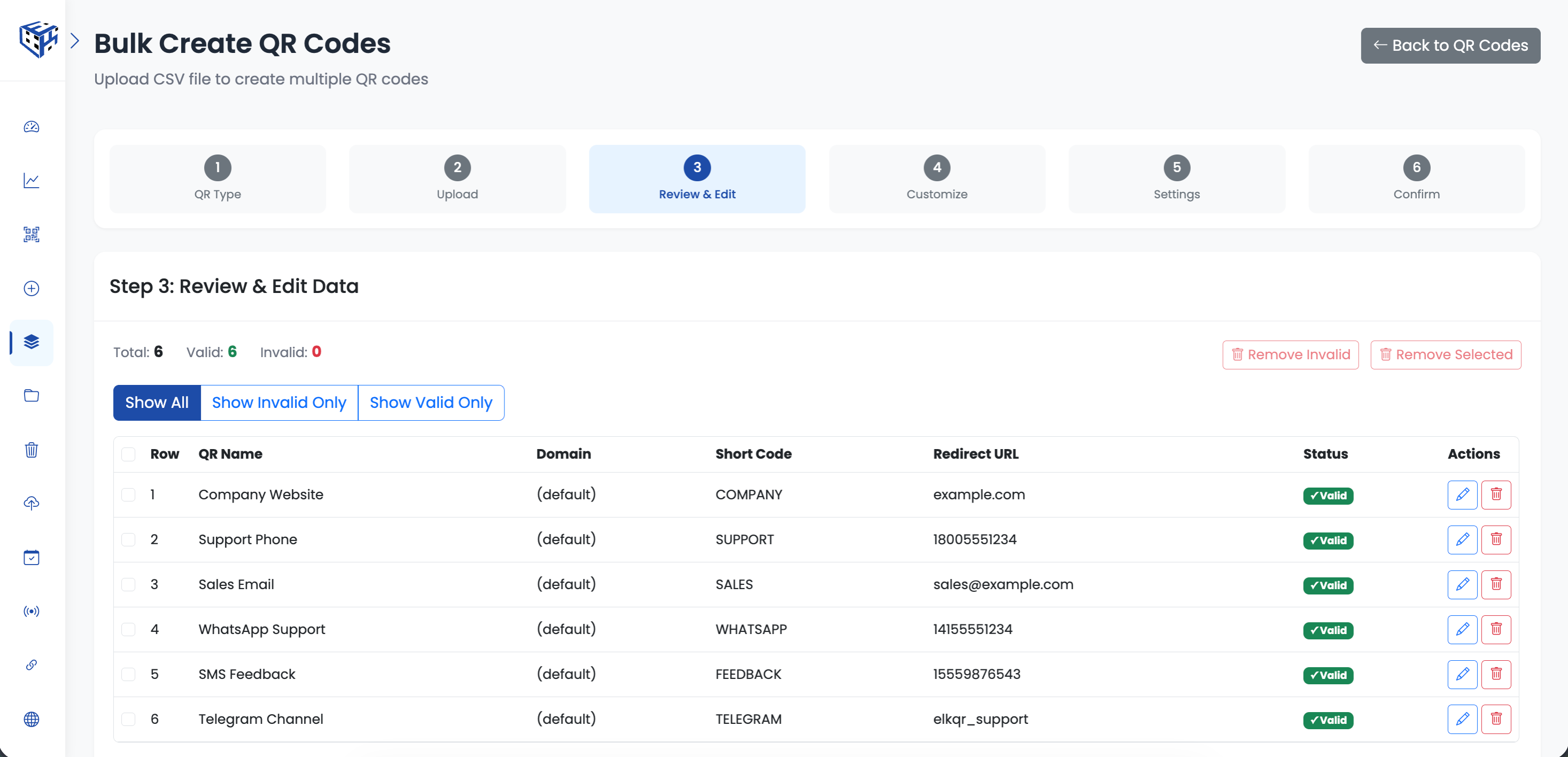The width and height of the screenshot is (1568, 757).
Task: Expand the sidebar using chevron arrow
Action: point(75,41)
